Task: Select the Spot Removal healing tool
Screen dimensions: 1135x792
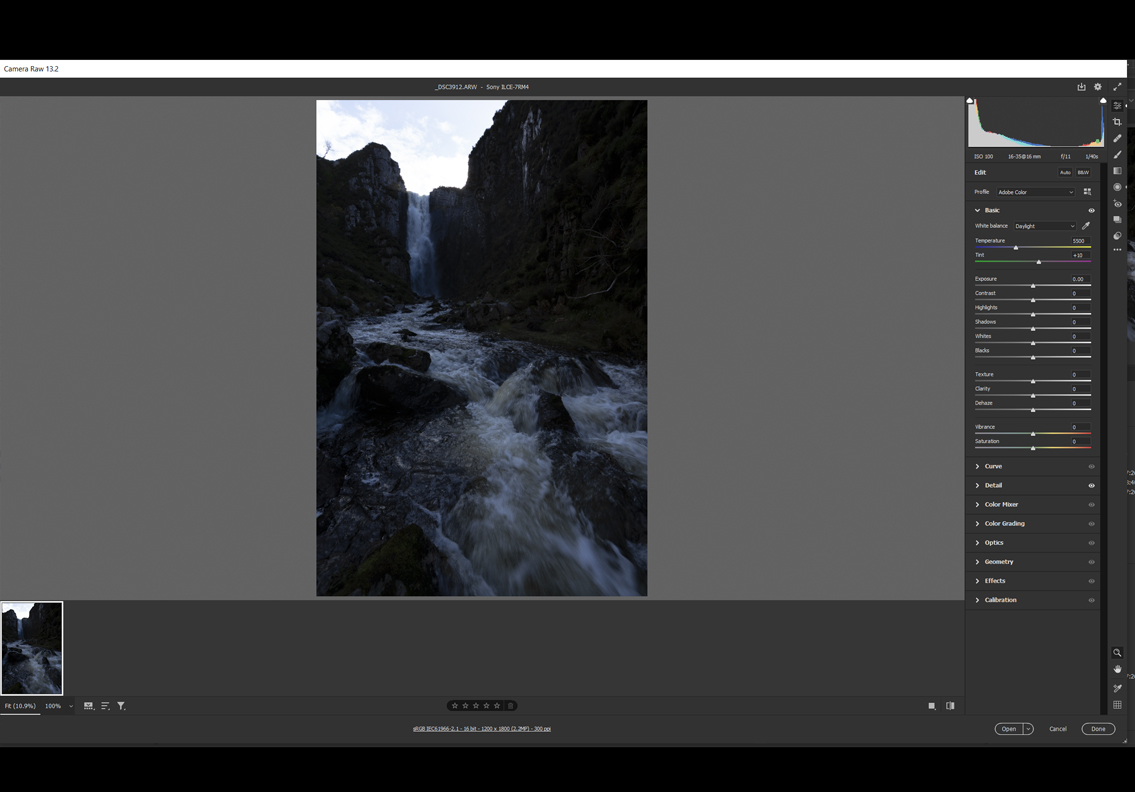Action: [1117, 138]
